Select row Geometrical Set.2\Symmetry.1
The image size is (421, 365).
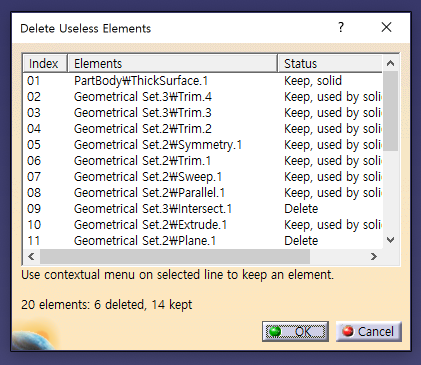tap(203, 145)
